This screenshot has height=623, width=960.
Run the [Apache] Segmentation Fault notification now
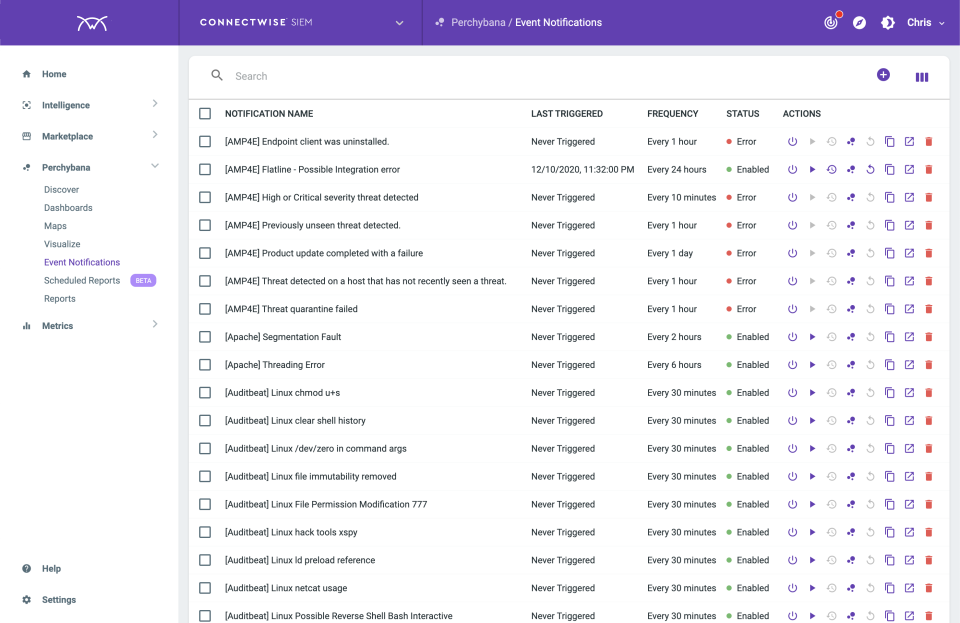click(812, 337)
